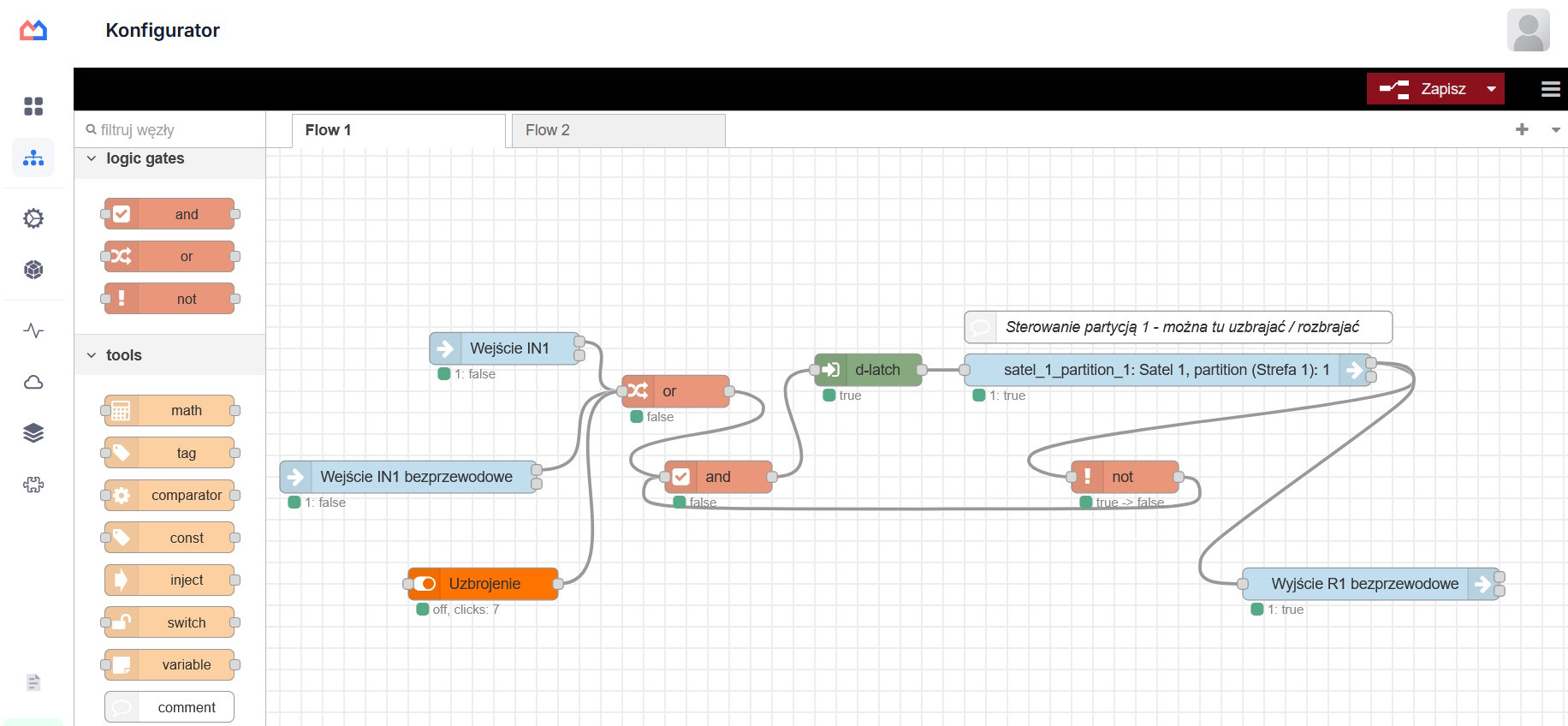1568x726 pixels.
Task: Open the cube modules icon in sidebar
Action: point(33,270)
